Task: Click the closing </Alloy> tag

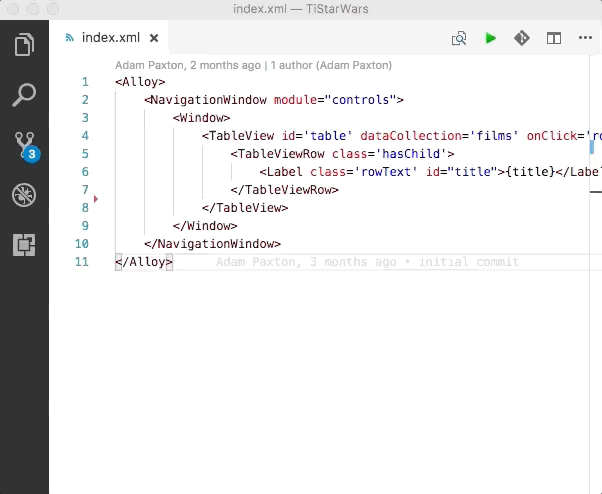Action: pyautogui.click(x=144, y=262)
